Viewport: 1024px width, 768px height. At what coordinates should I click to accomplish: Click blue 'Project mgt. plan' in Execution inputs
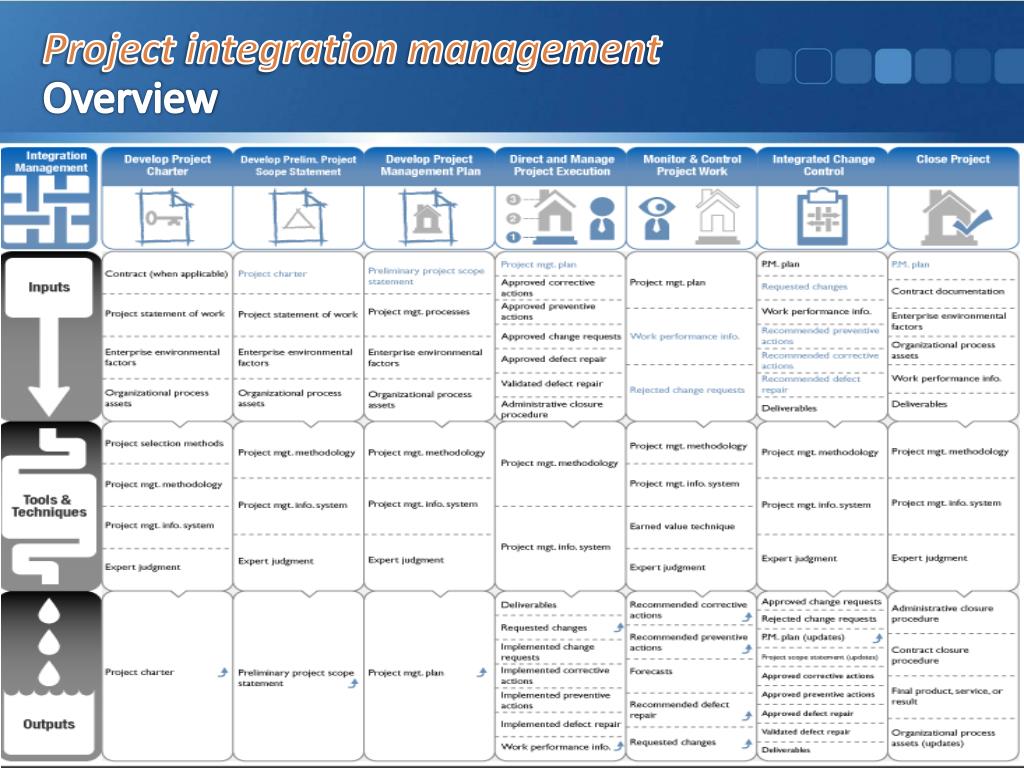[538, 264]
